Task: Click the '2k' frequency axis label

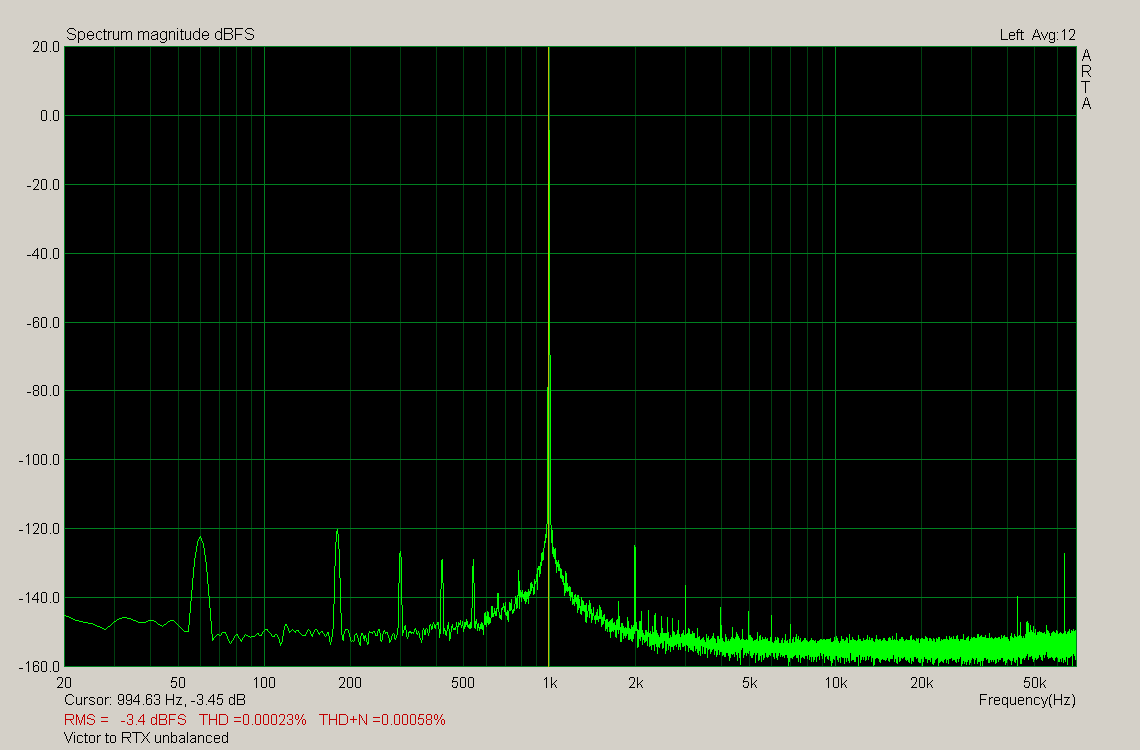Action: coord(635,683)
